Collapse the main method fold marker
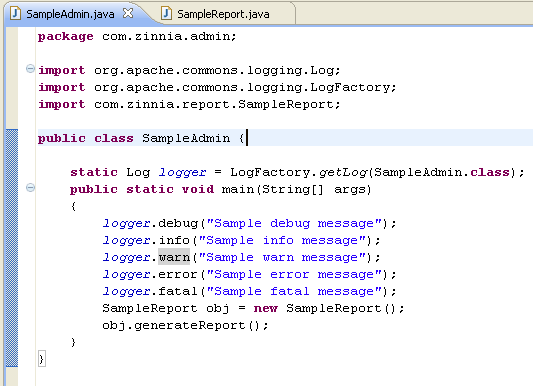 pos(30,188)
